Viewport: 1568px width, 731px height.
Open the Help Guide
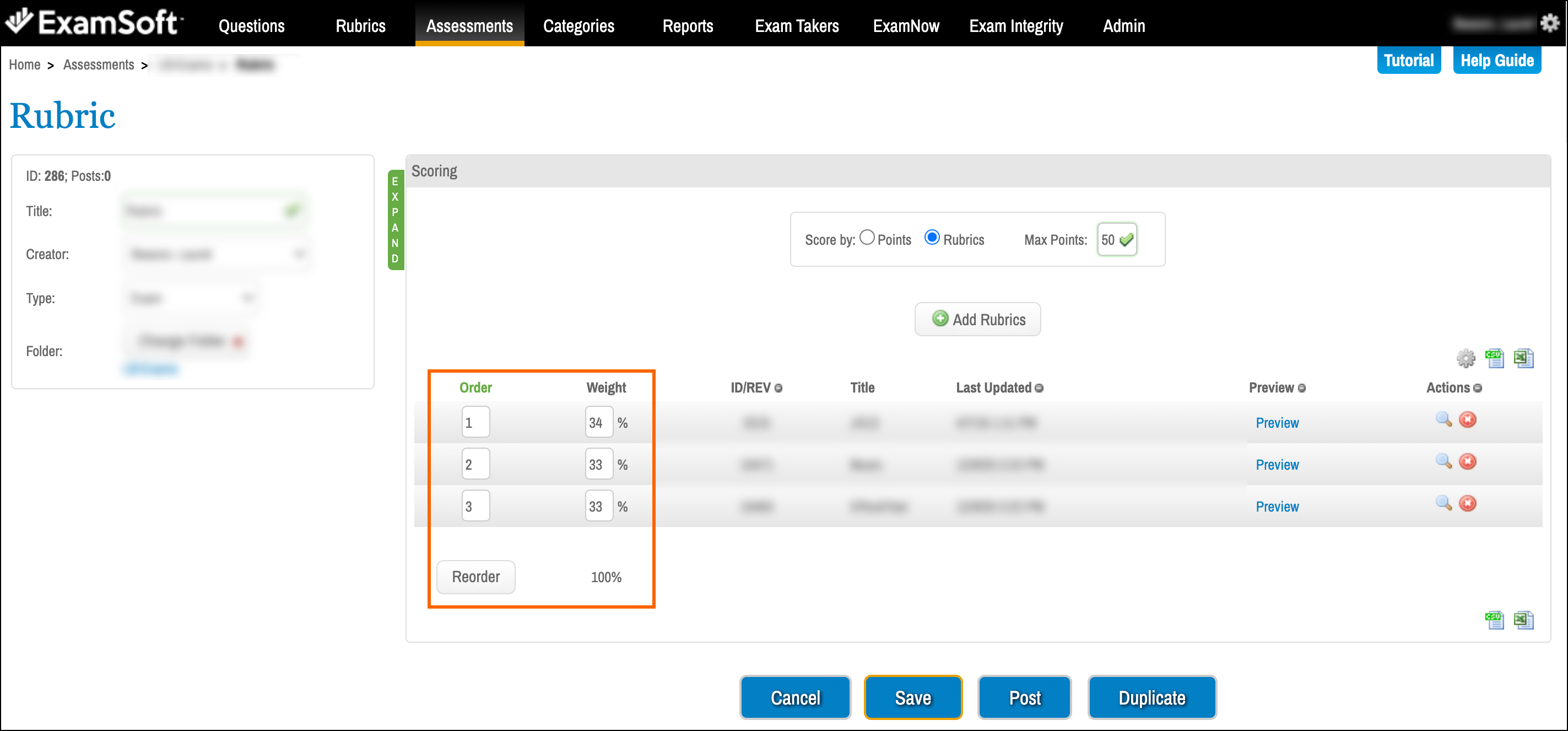(1497, 60)
